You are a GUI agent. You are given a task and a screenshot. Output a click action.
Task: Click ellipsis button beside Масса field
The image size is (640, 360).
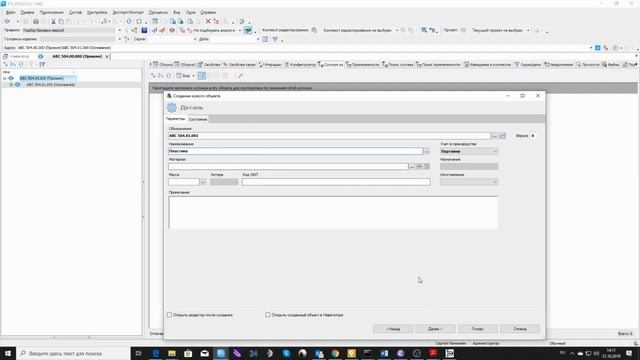[203, 182]
